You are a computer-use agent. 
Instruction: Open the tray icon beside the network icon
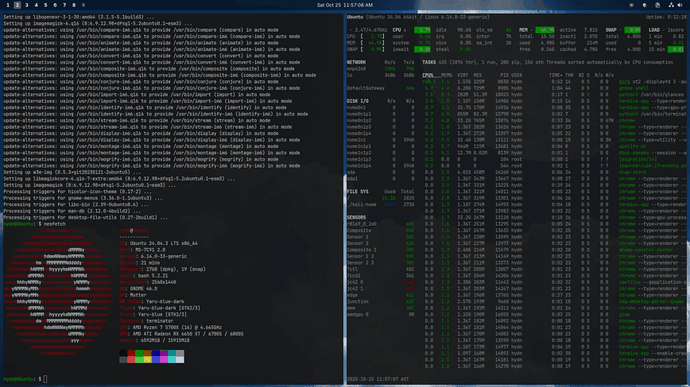coord(657,5)
